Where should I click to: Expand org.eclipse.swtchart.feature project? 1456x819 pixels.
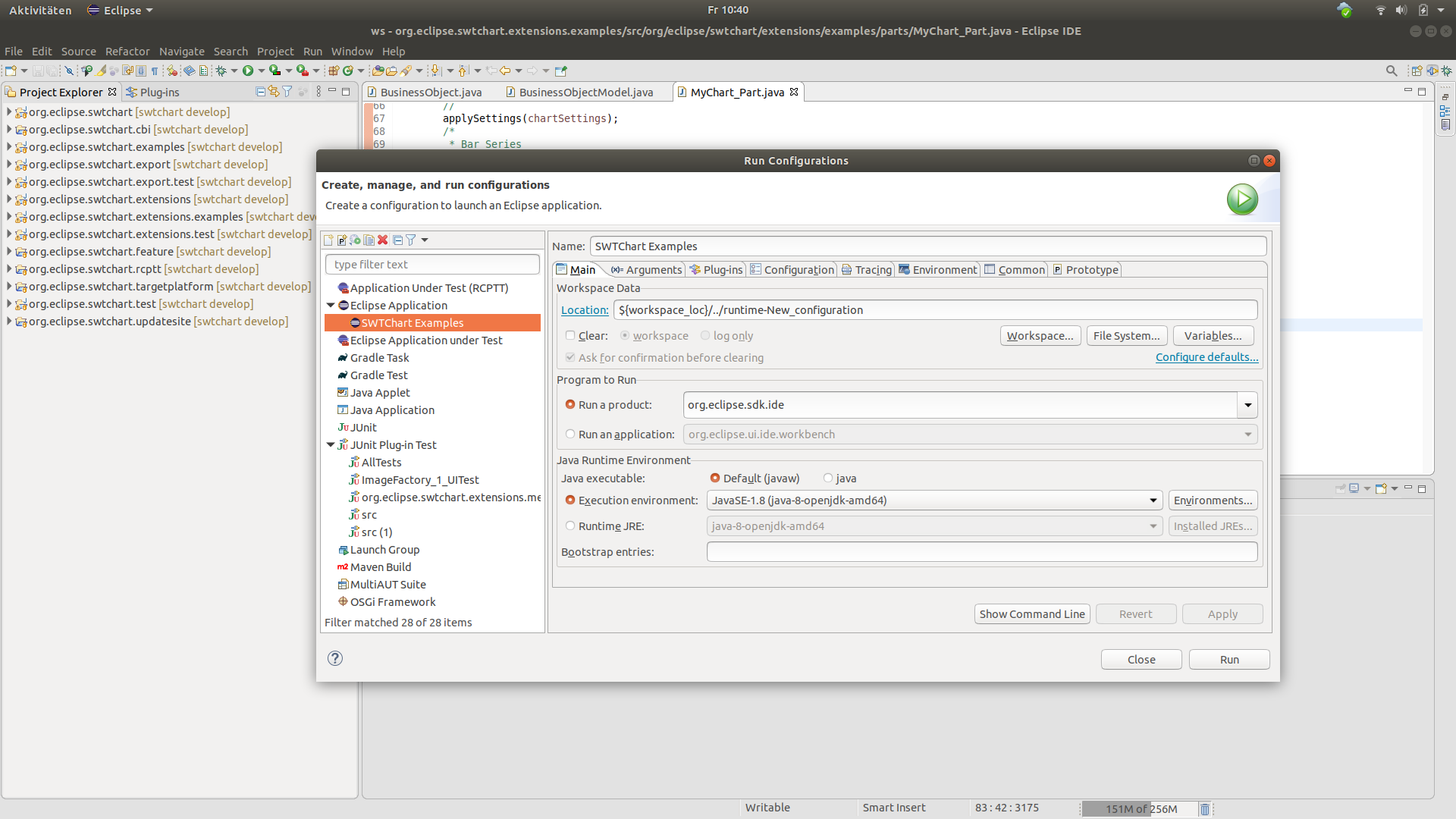[9, 251]
